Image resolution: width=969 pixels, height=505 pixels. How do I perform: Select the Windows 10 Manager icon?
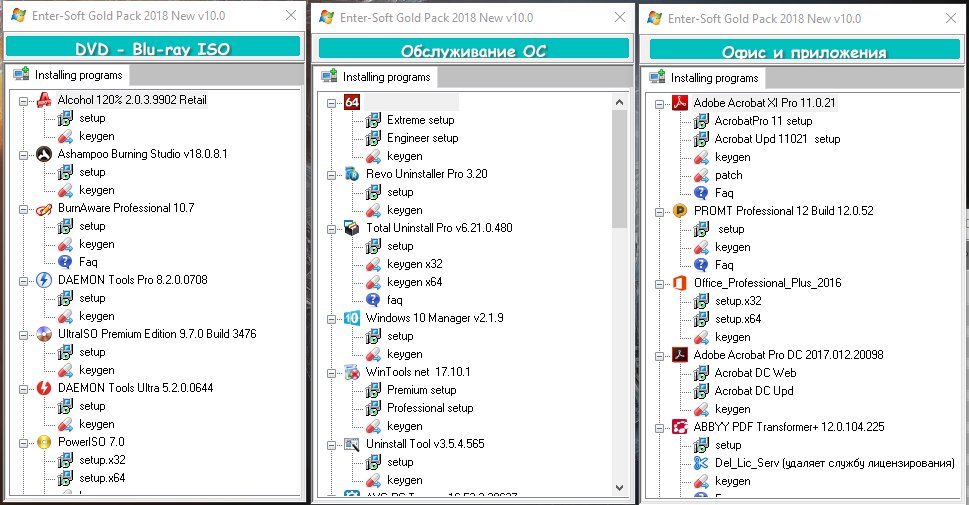352,318
